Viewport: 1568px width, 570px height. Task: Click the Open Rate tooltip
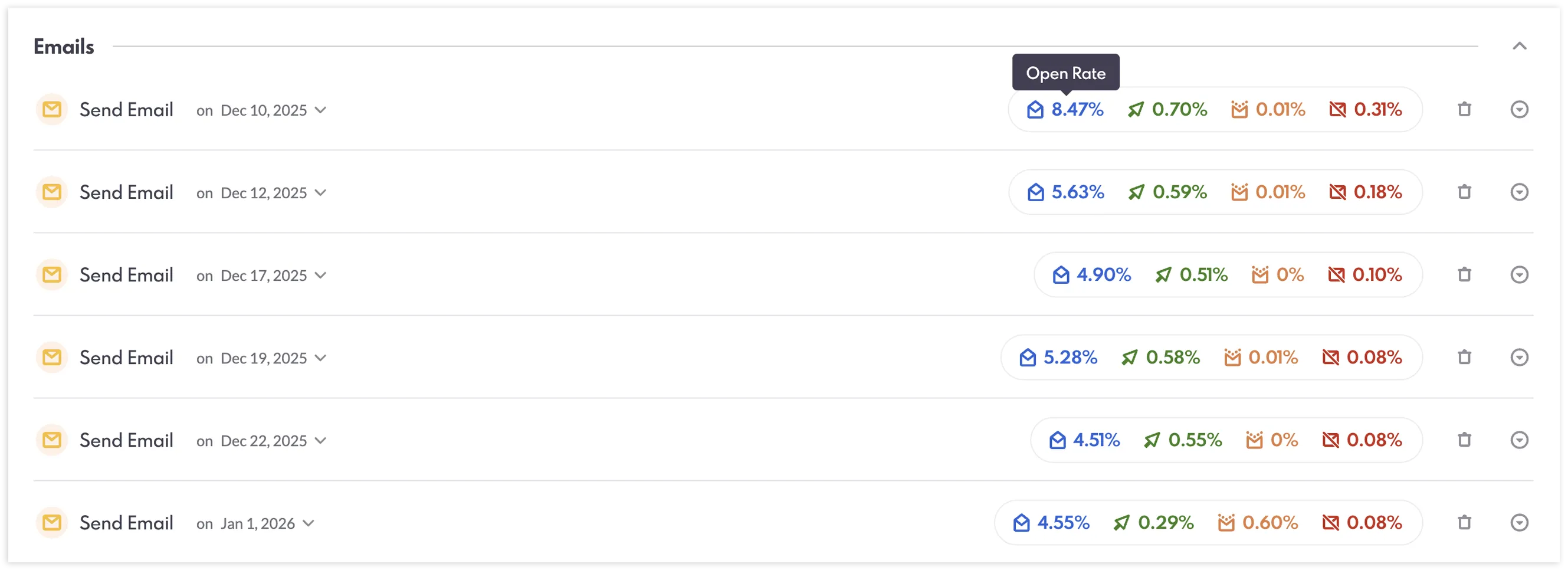tap(1066, 73)
